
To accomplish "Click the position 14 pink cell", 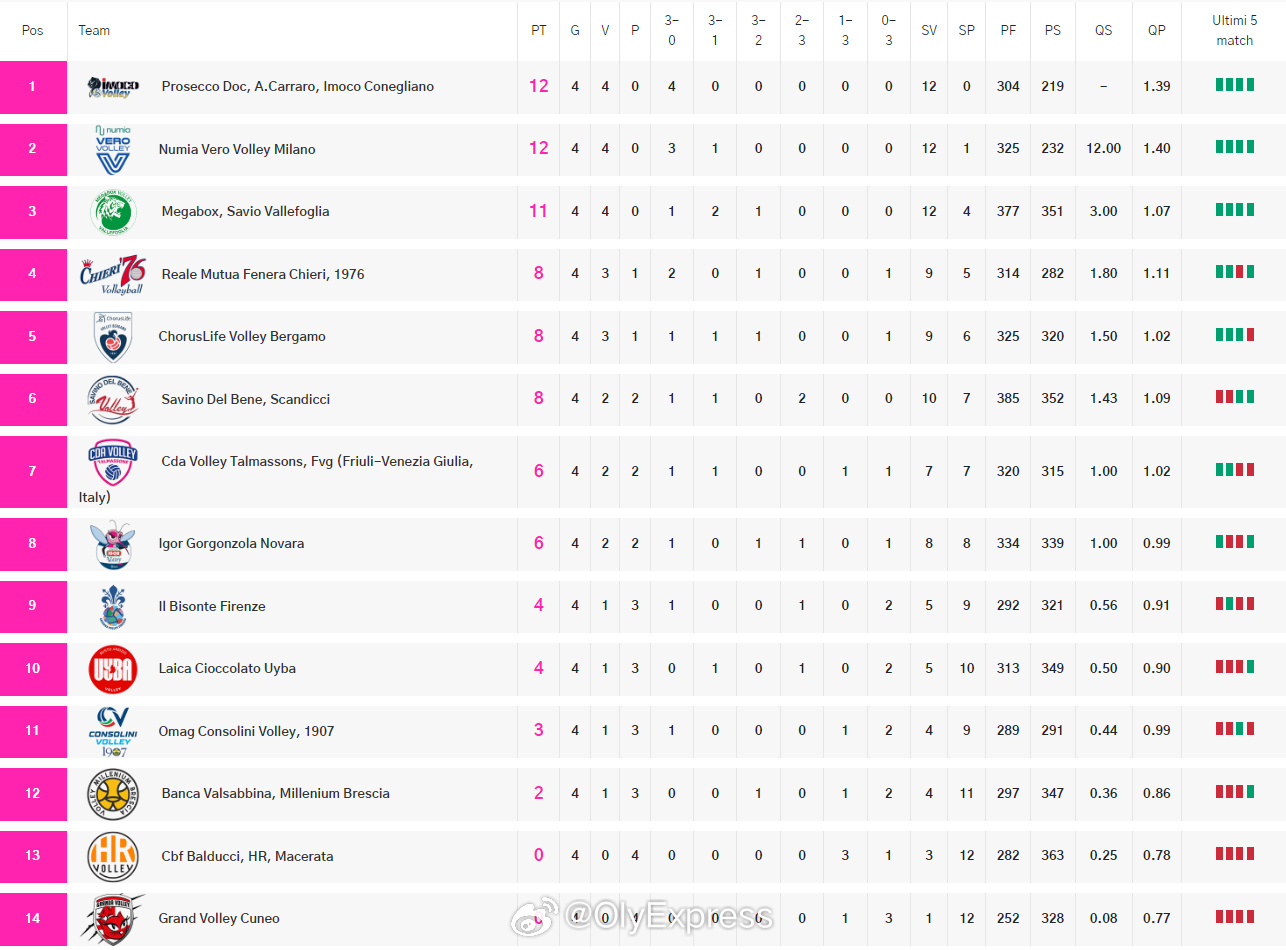I will tap(33, 919).
